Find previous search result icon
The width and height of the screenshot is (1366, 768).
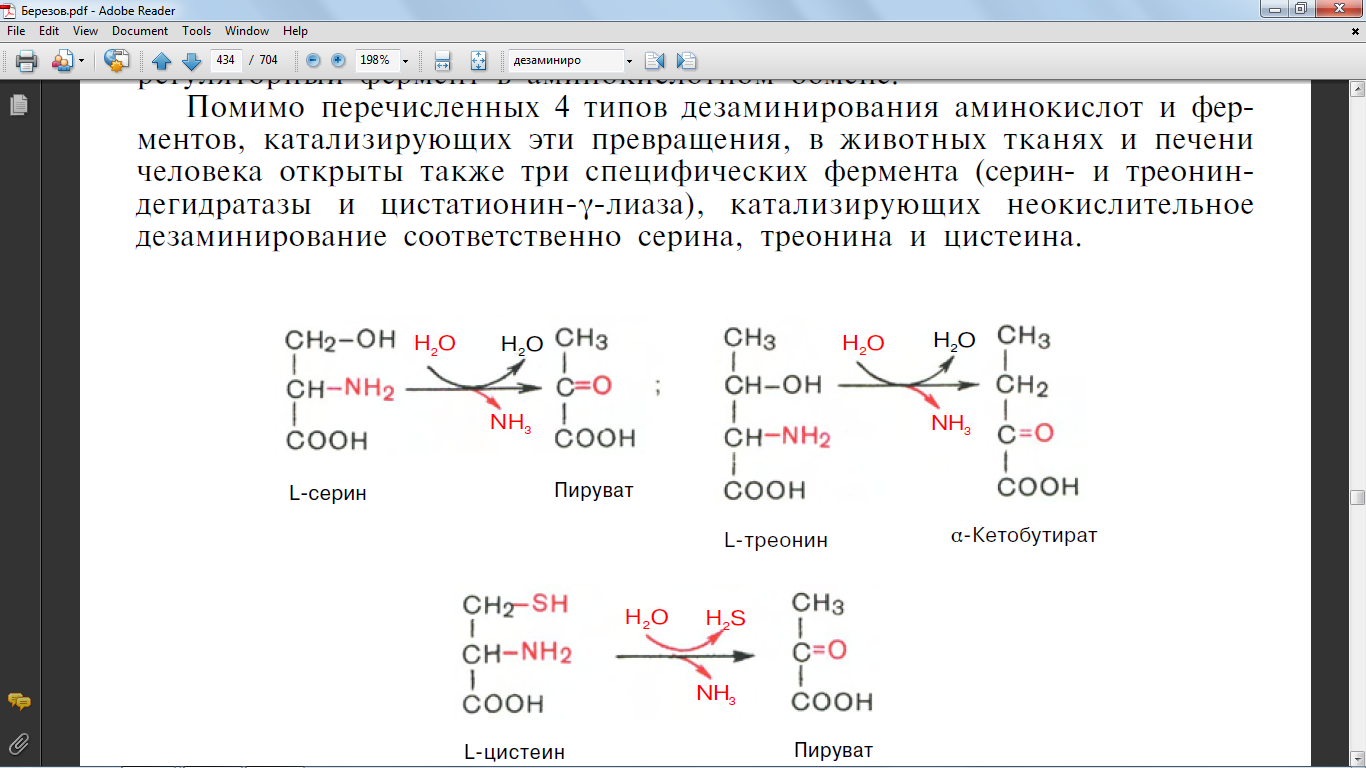654,60
